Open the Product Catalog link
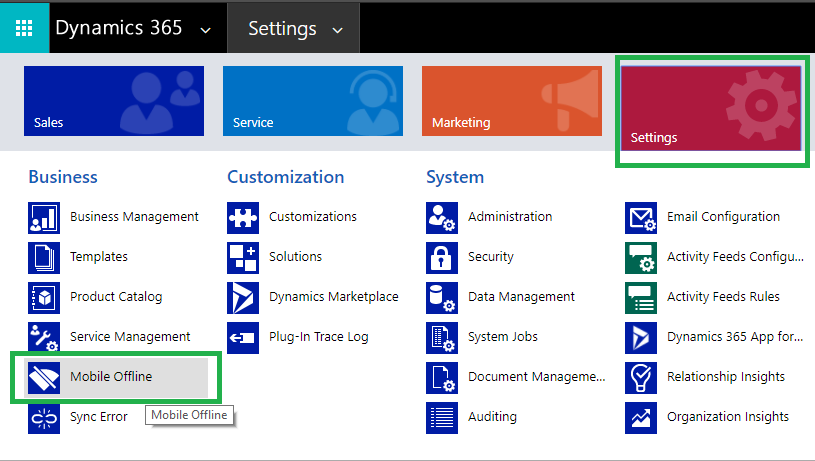The image size is (815, 461). 116,297
